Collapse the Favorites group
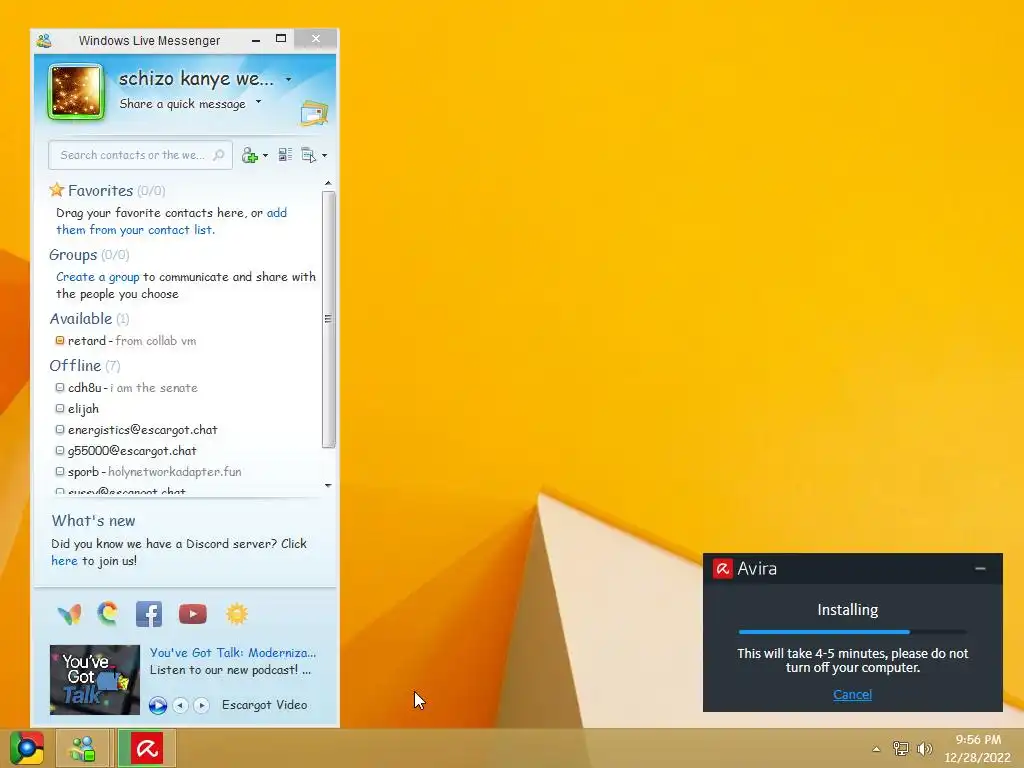The image size is (1024, 768). point(101,191)
